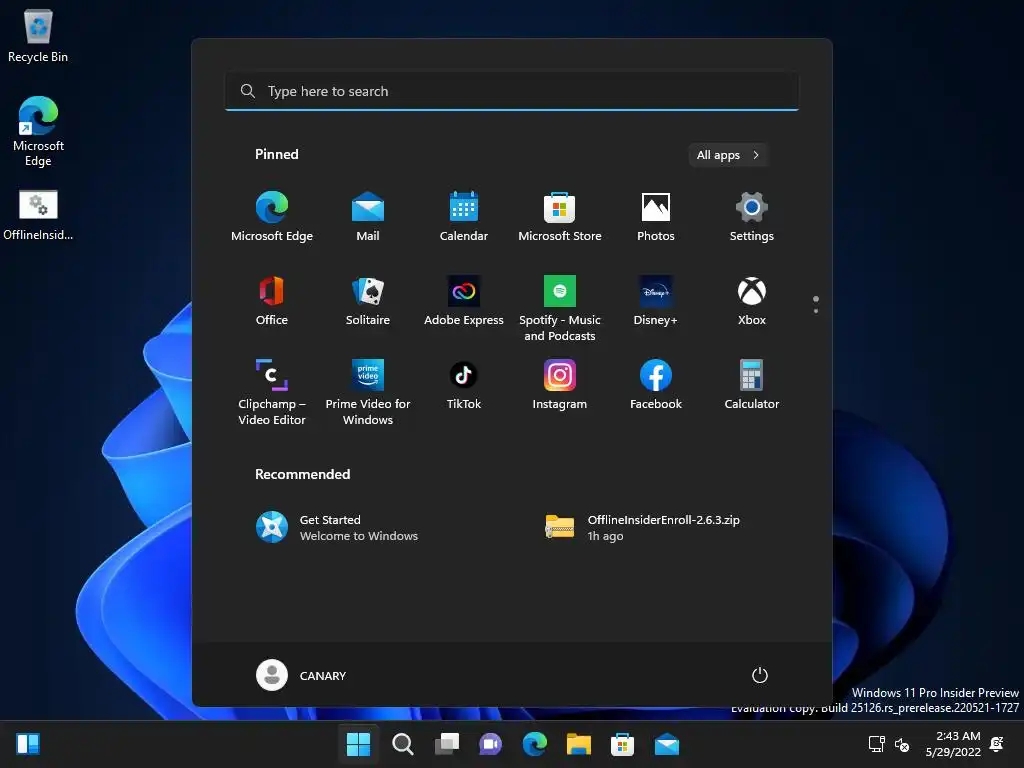Open Spotify - Music and Podcasts
Image resolution: width=1024 pixels, height=768 pixels.
(x=560, y=308)
